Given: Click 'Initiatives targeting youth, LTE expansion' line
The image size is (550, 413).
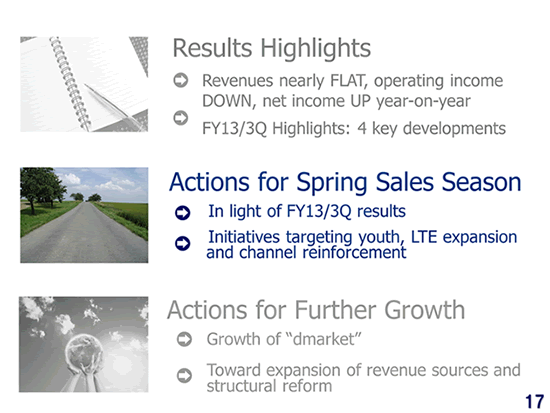Looking at the screenshot, I should pos(363,237).
